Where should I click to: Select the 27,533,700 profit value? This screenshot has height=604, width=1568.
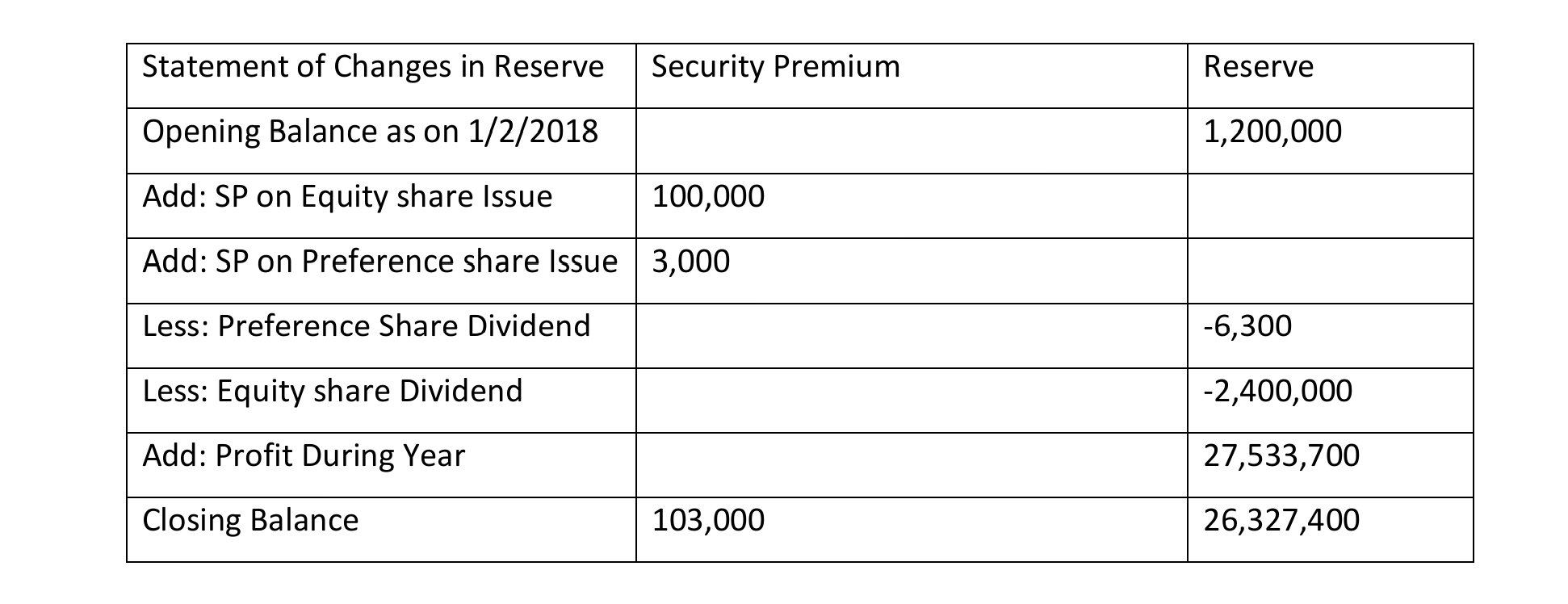click(x=1281, y=456)
